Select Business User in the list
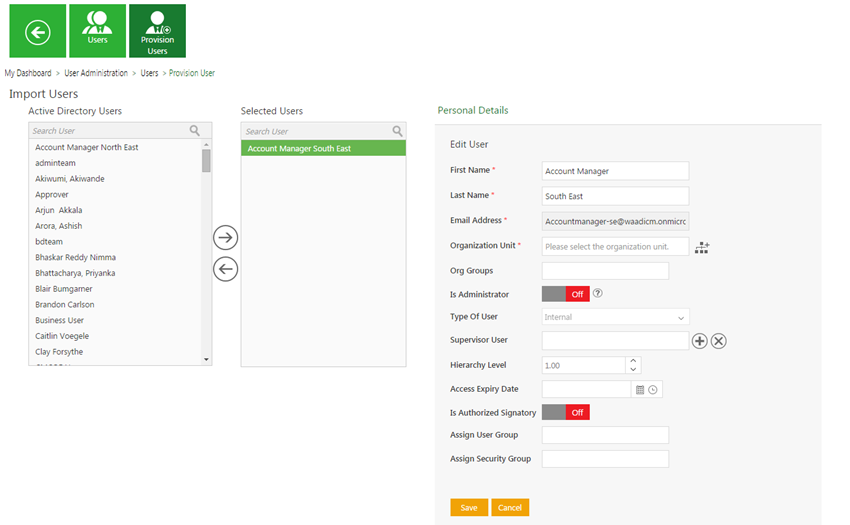850x525 pixels. [60, 320]
